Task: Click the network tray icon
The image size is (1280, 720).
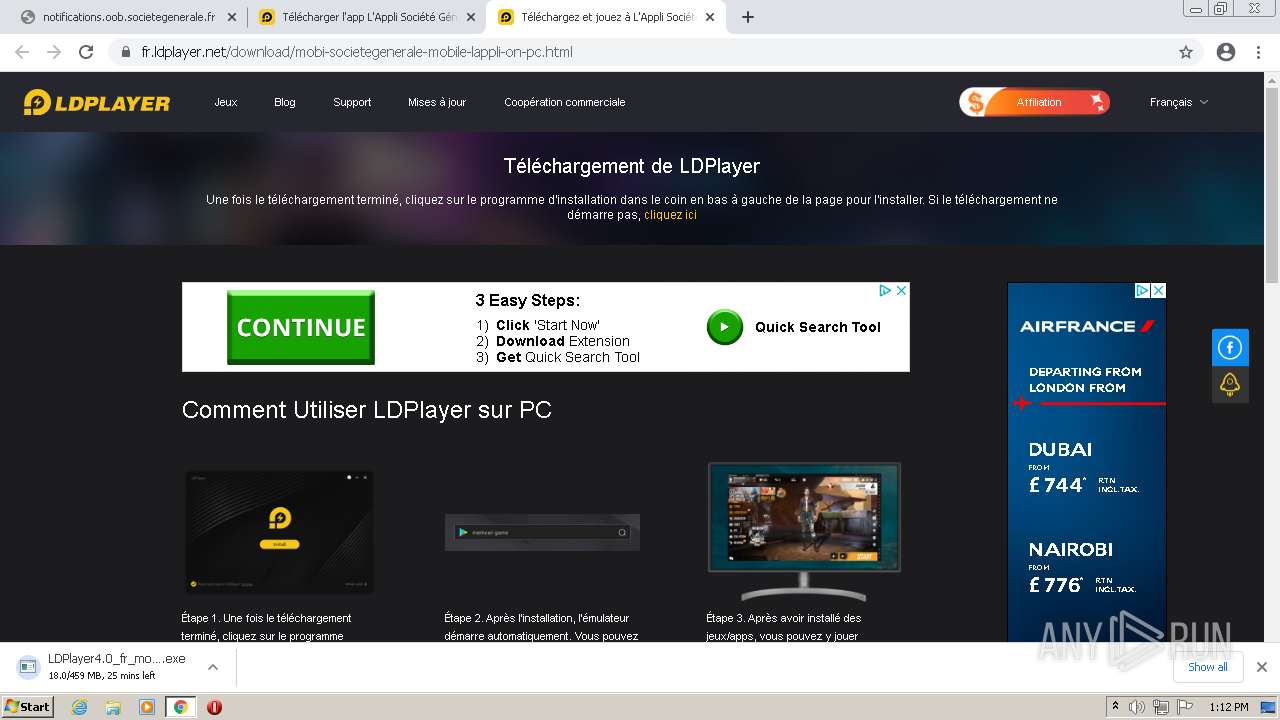Action: (1160, 707)
